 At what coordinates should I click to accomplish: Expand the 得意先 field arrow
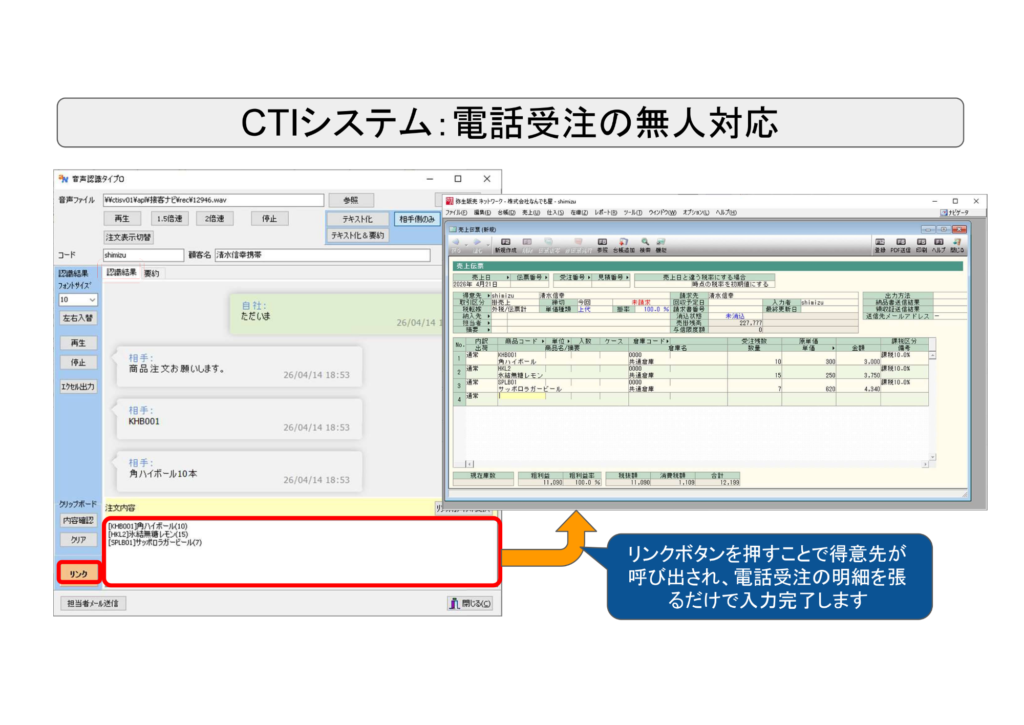[x=488, y=296]
